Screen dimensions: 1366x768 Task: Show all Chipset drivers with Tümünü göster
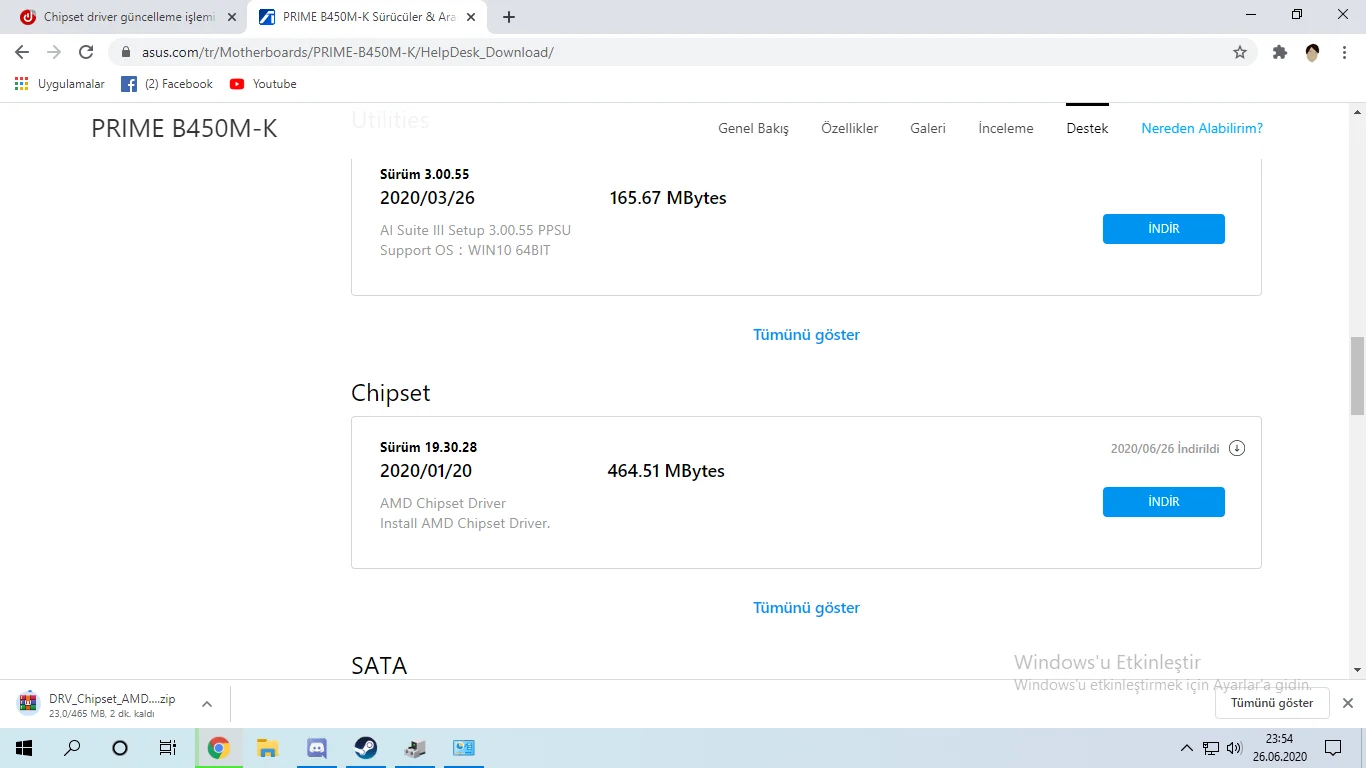(x=806, y=608)
